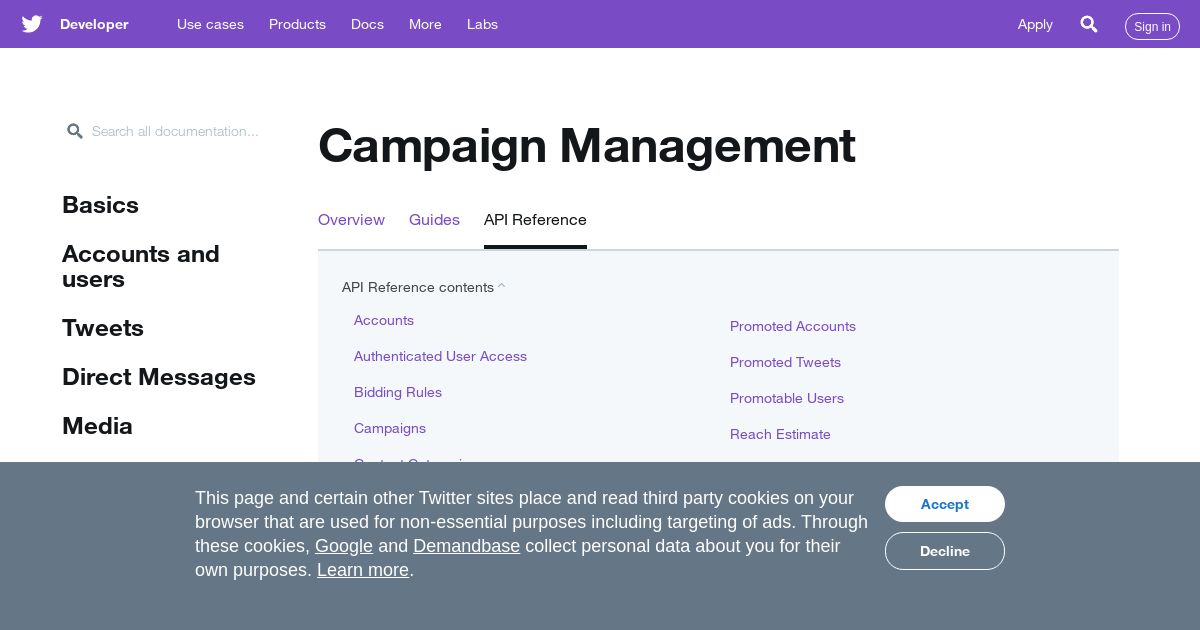
Task: Open the Google link in cookie notice
Action: (x=344, y=546)
